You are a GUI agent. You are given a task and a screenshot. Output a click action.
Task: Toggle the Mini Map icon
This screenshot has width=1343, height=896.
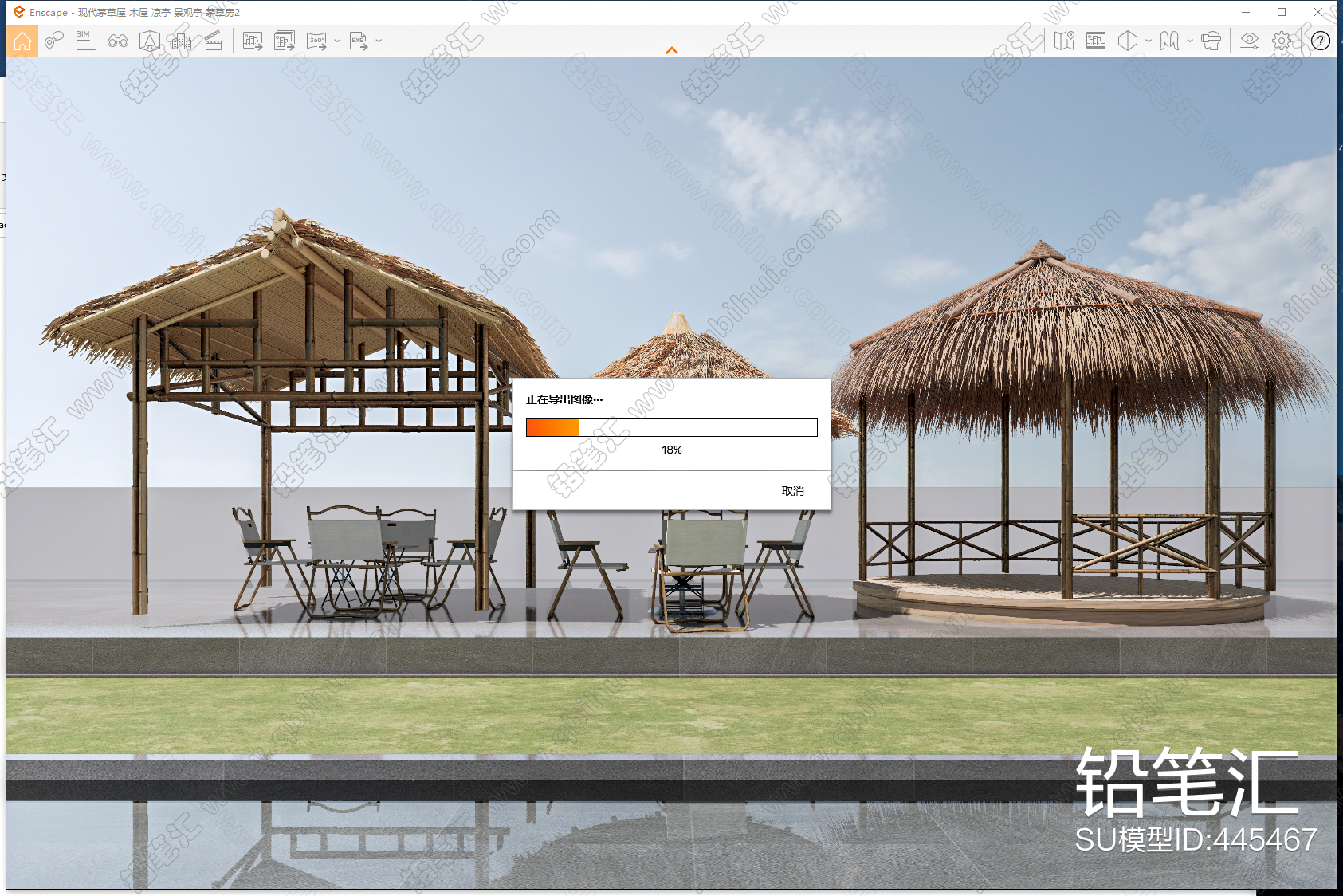(x=1064, y=41)
